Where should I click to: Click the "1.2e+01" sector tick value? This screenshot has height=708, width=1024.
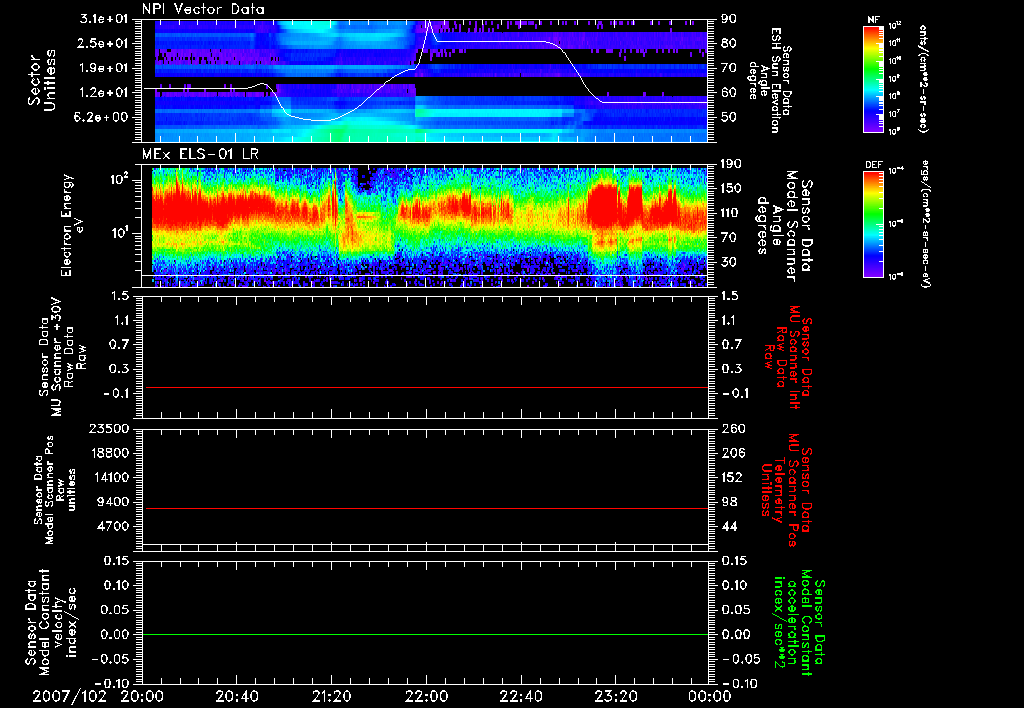[104, 93]
